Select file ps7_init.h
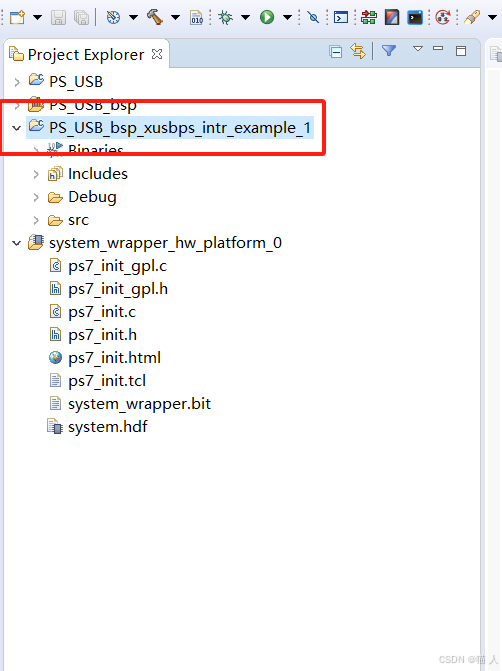This screenshot has height=671, width=502. point(102,335)
